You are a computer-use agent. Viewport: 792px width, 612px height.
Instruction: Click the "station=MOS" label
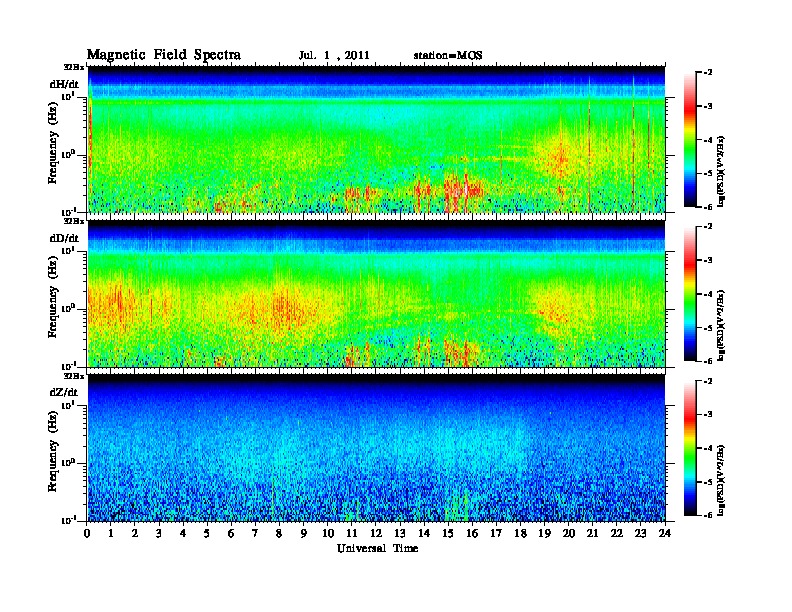click(448, 55)
